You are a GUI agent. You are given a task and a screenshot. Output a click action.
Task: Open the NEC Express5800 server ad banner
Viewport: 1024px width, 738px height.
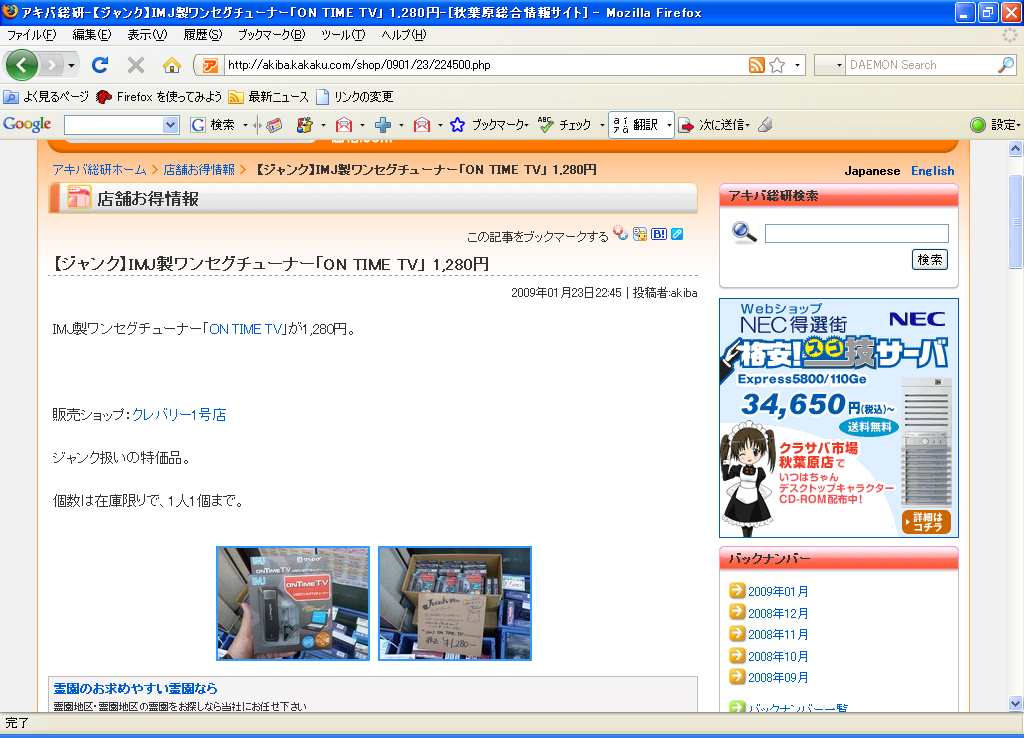pyautogui.click(x=839, y=418)
